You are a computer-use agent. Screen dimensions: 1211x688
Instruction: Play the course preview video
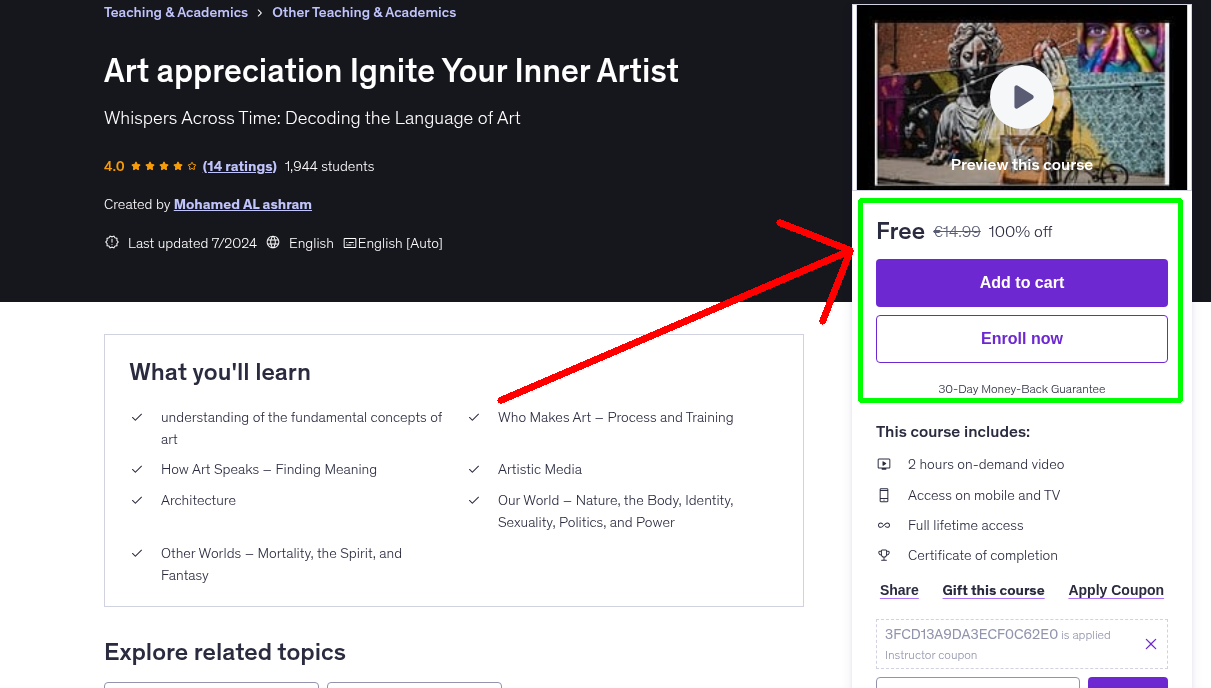click(1021, 96)
